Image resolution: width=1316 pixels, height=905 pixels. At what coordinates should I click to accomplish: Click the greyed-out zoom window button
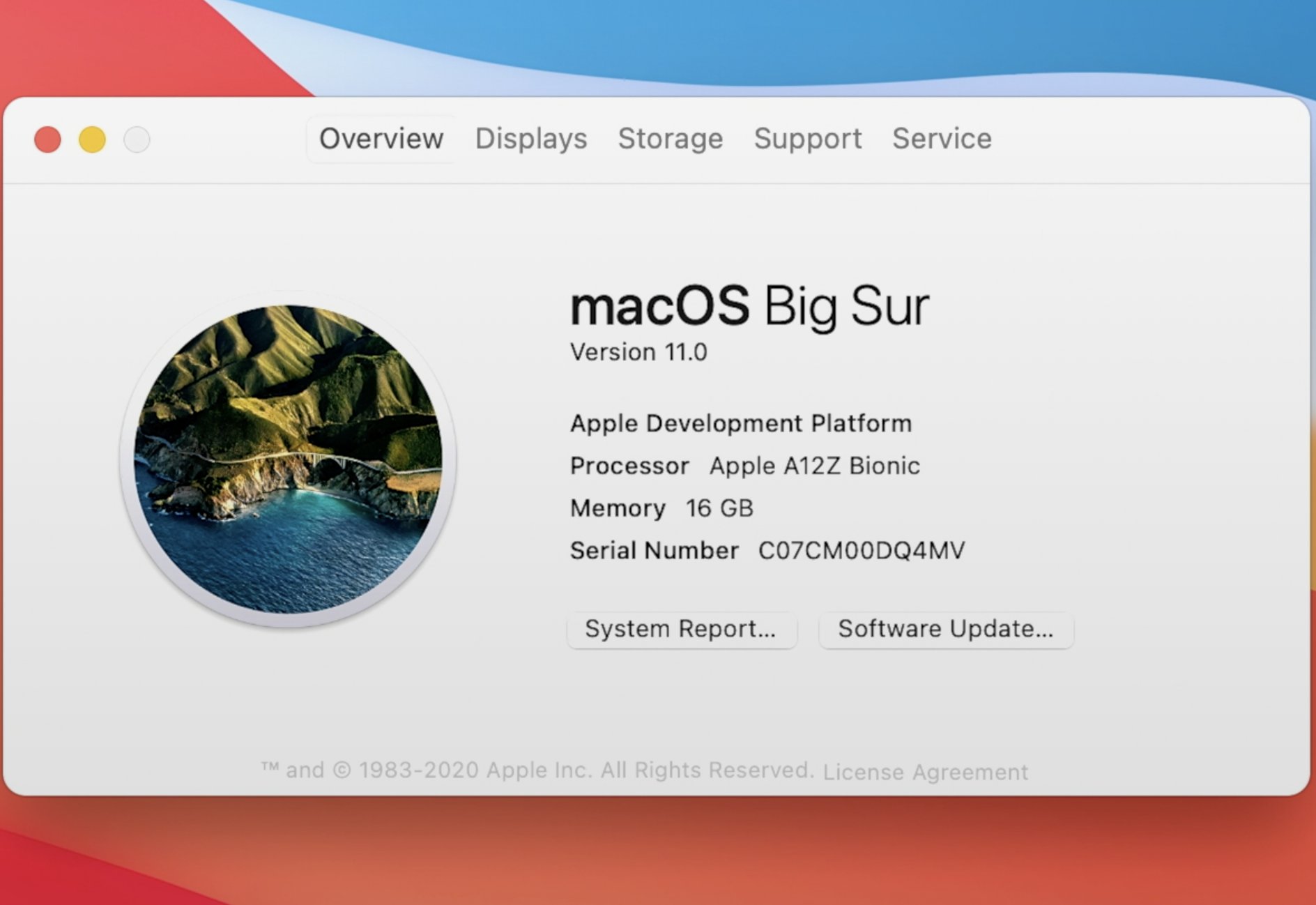click(x=137, y=139)
